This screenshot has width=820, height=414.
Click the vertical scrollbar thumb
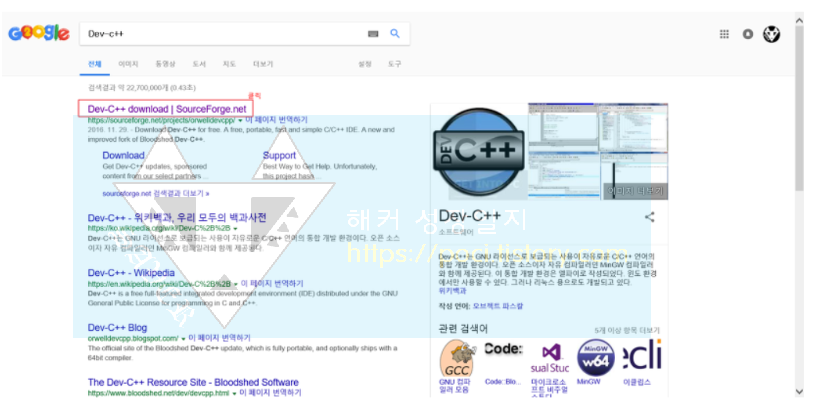pyautogui.click(x=799, y=109)
